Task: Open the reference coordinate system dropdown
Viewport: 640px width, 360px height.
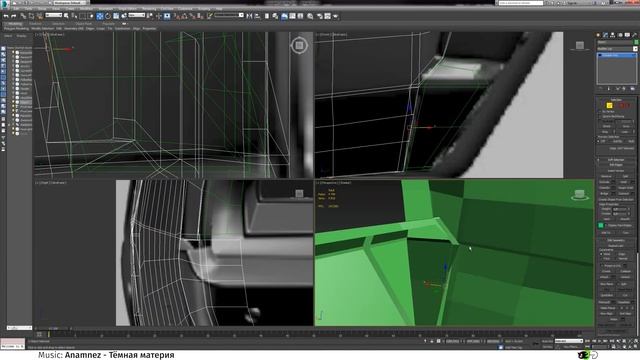Action: 137,15
